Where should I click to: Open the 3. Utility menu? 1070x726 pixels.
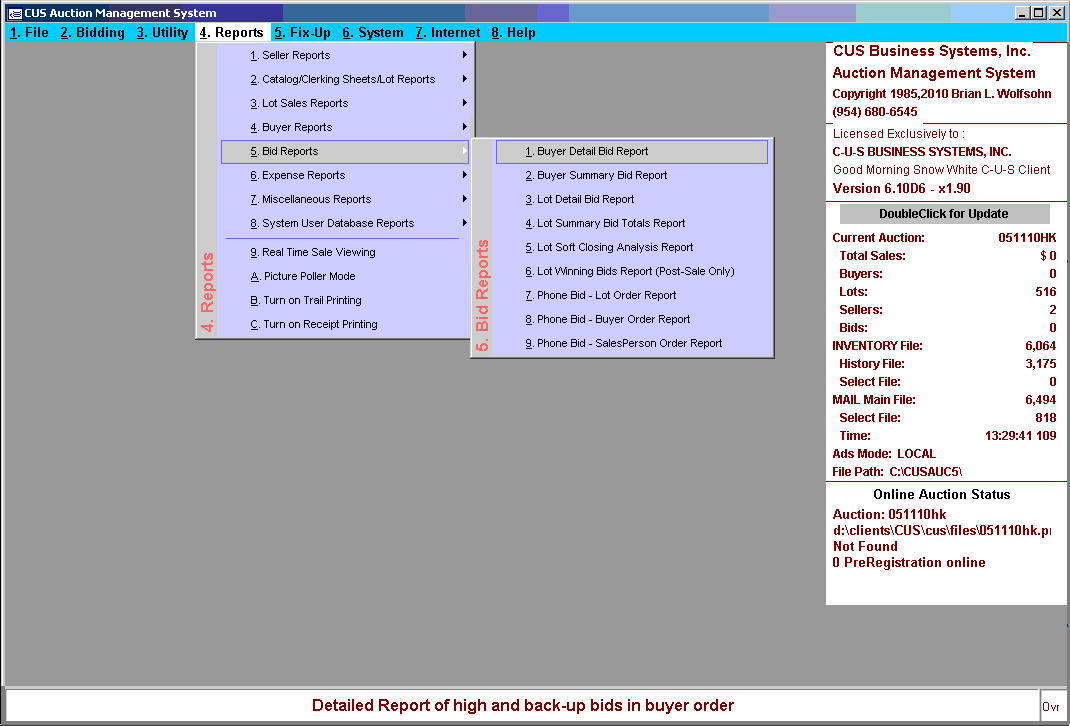tap(162, 32)
